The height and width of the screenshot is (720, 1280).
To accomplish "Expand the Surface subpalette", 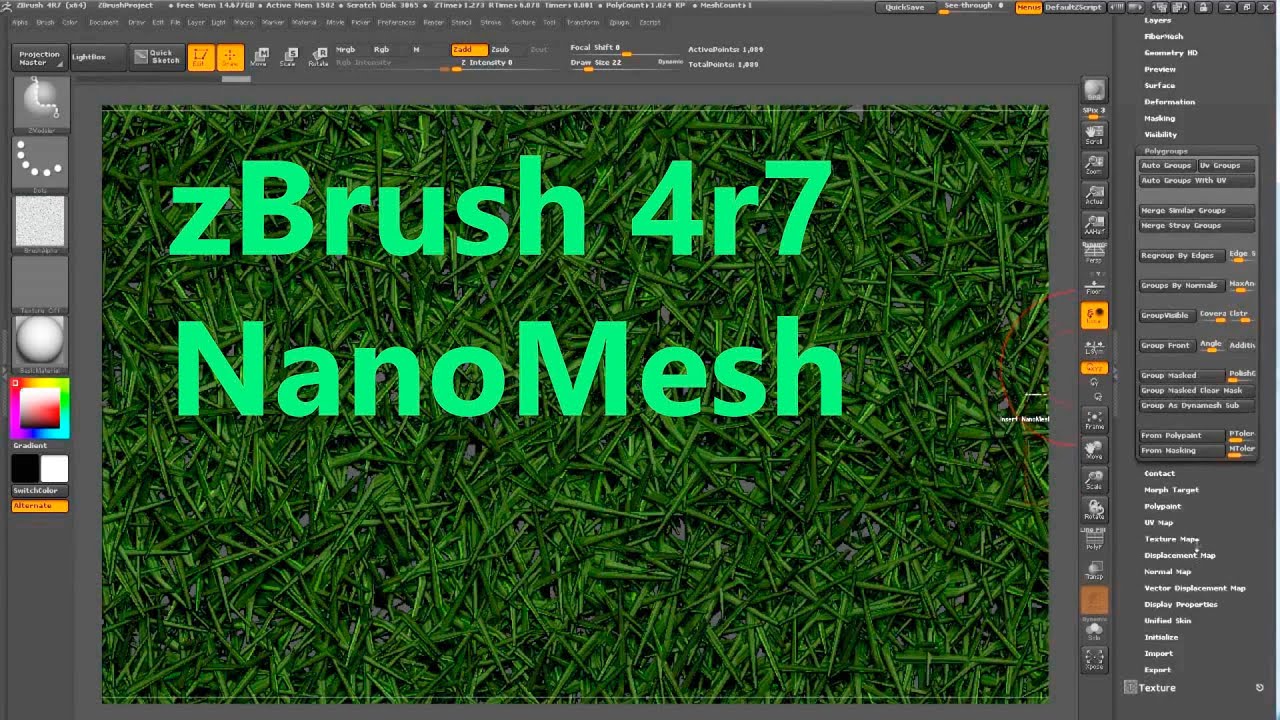I will (x=1160, y=85).
